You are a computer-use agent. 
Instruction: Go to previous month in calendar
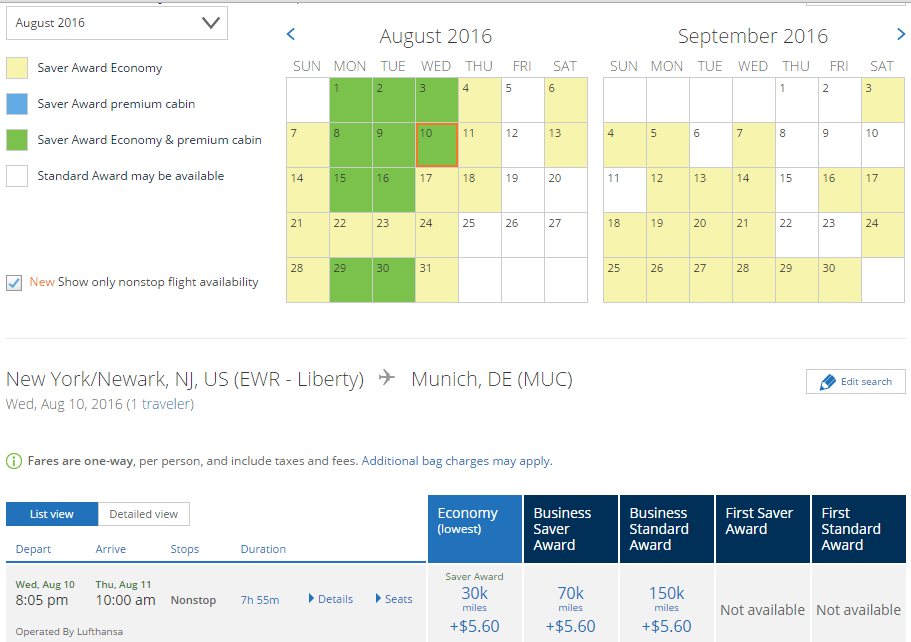(x=291, y=34)
